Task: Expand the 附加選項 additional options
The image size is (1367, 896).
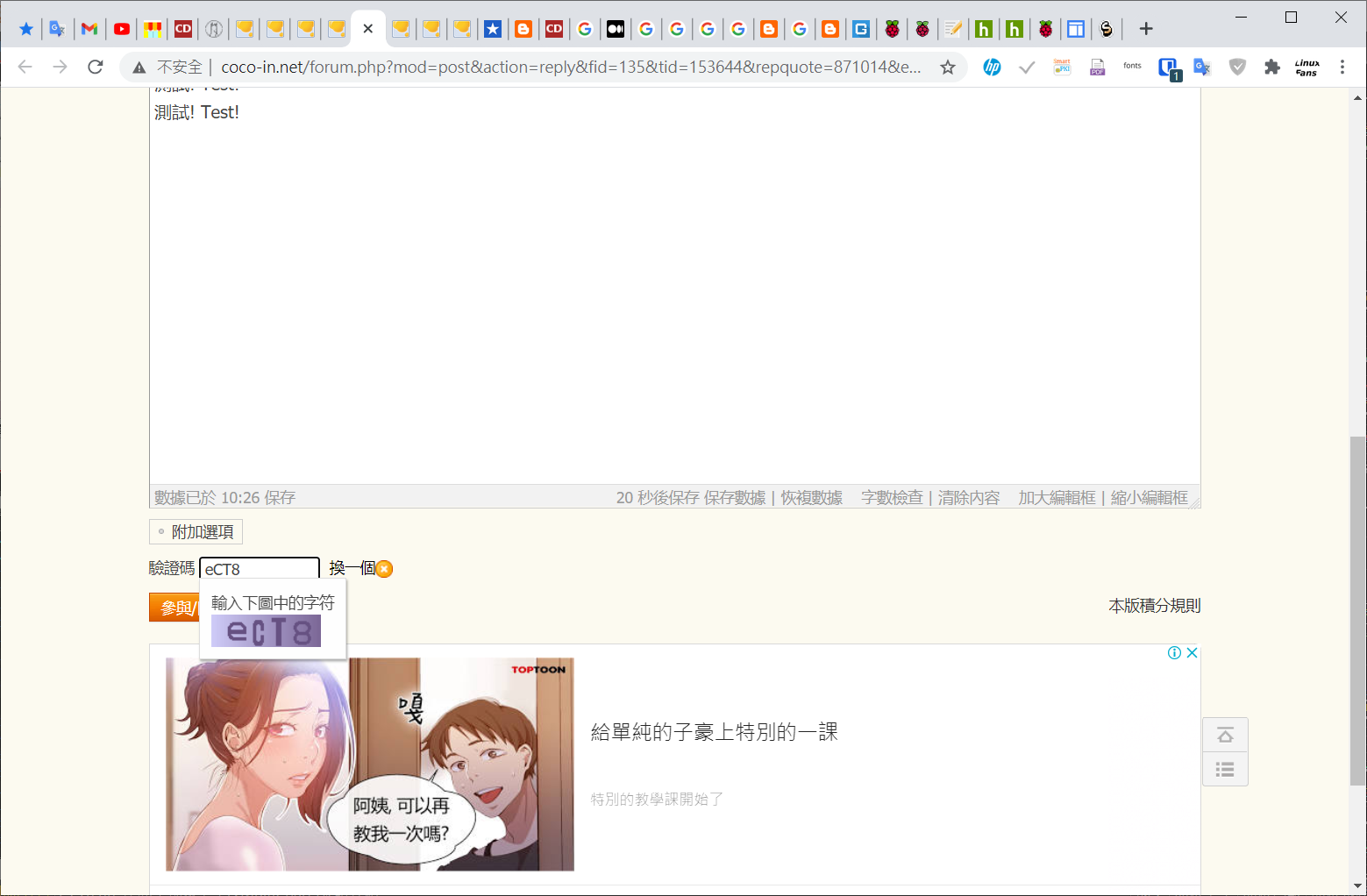Action: 196,532
